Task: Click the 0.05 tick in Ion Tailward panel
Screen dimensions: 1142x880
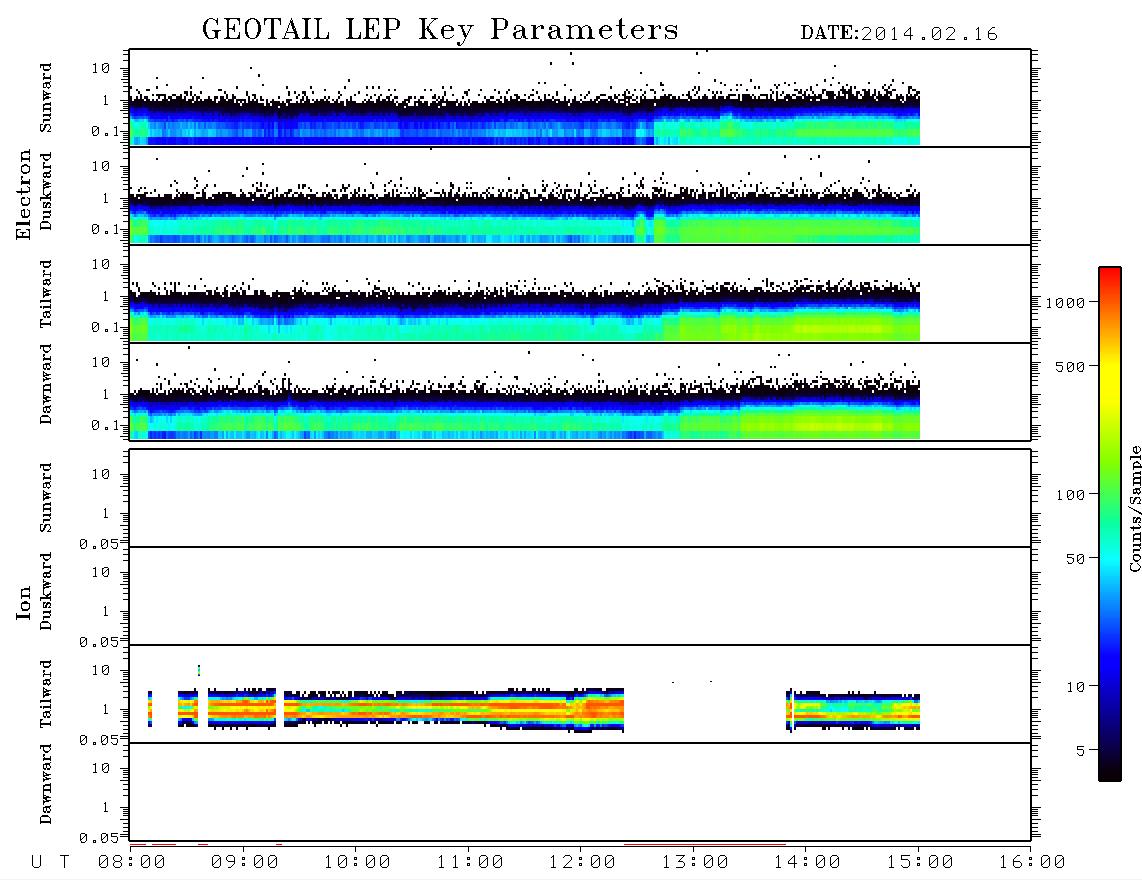Action: 99,739
